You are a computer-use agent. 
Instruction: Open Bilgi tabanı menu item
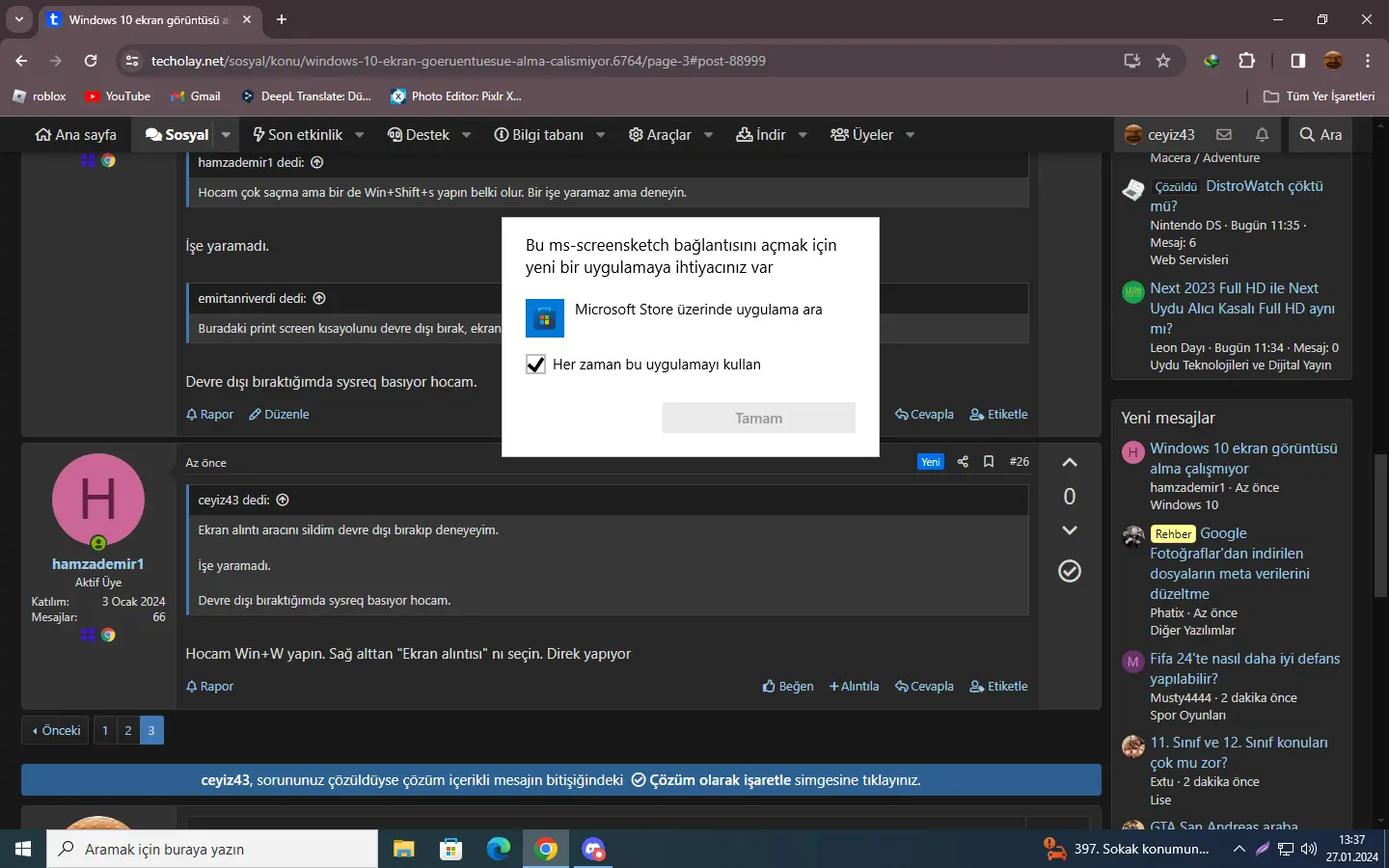click(538, 135)
